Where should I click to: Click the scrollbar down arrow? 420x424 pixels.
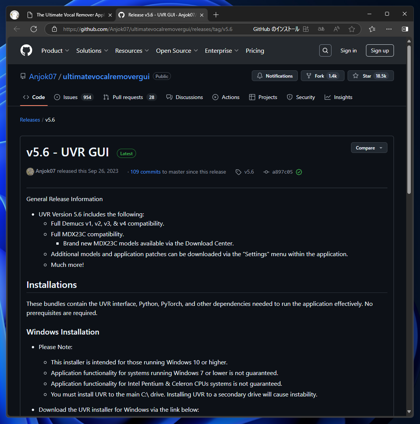click(x=409, y=412)
